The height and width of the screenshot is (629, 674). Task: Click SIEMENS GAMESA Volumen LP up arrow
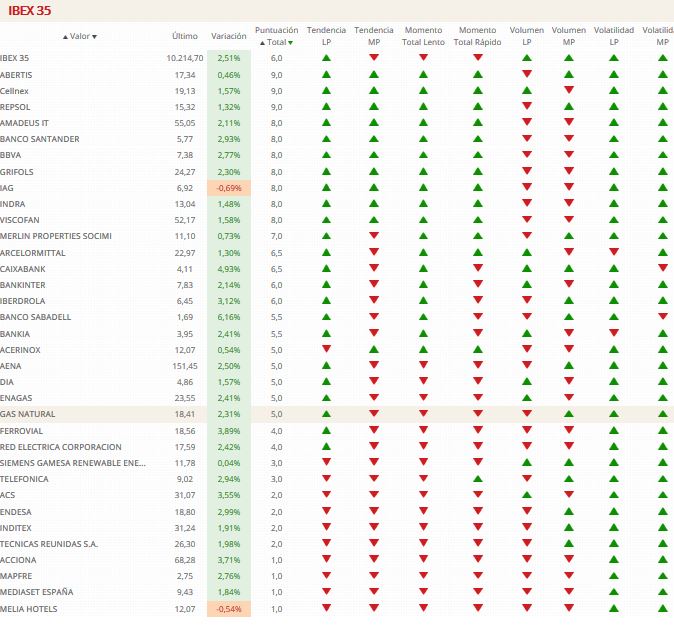527,463
